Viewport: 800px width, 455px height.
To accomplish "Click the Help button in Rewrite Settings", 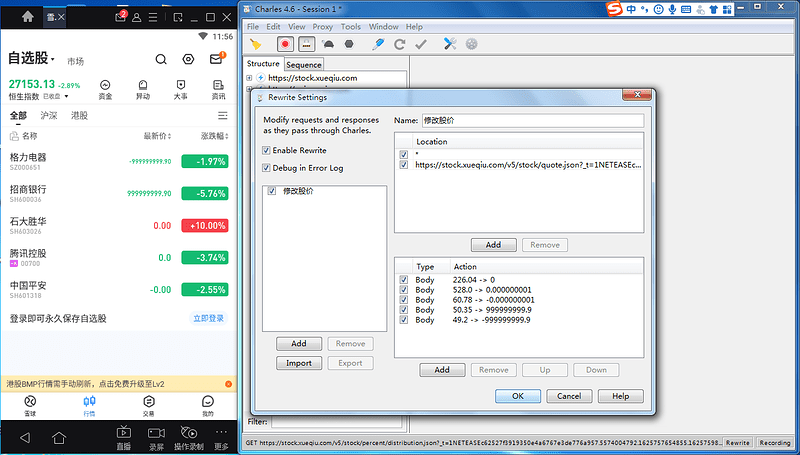I will [620, 396].
